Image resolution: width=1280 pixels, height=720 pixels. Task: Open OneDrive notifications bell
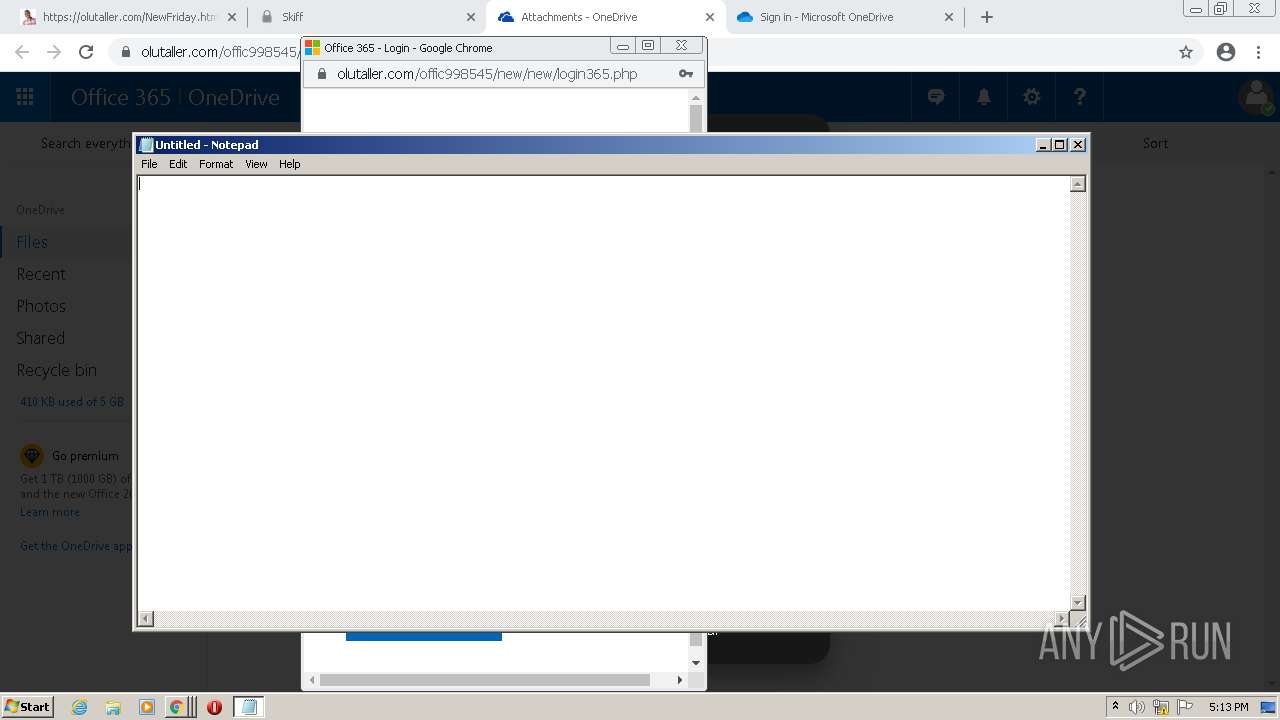click(984, 97)
